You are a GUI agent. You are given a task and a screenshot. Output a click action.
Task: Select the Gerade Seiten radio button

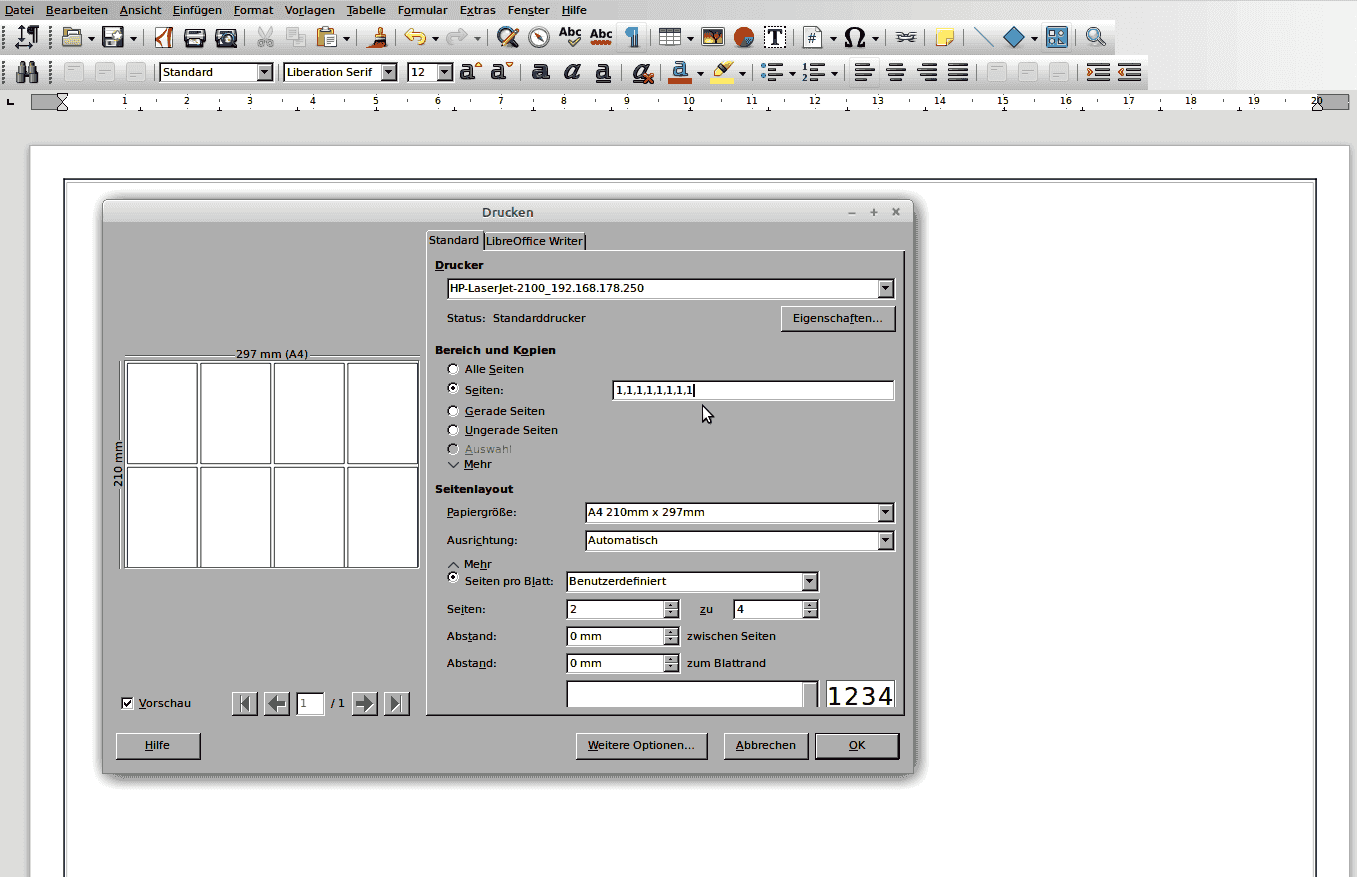point(454,411)
